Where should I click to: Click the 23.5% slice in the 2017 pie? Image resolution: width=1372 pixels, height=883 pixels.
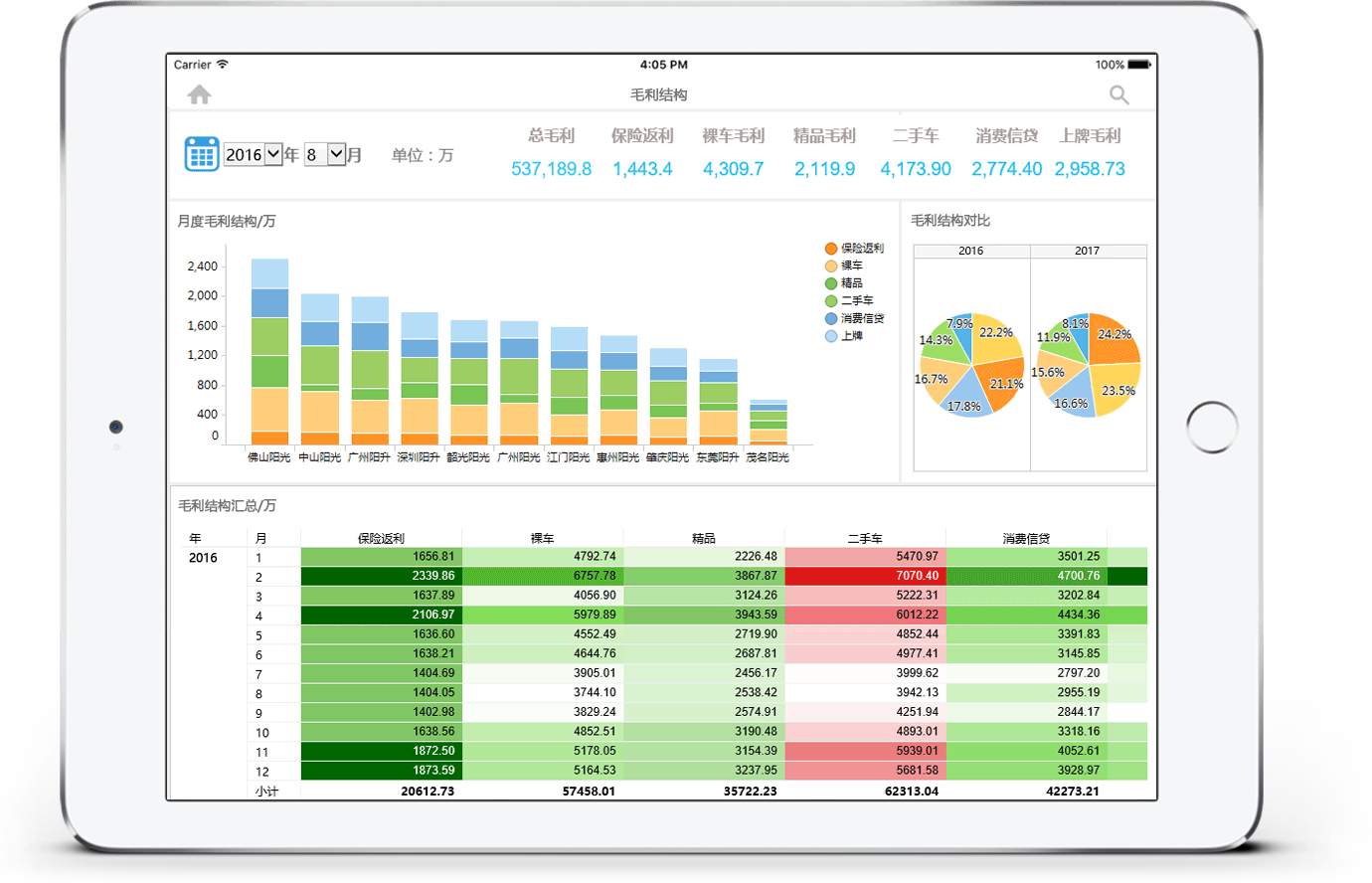pos(1115,388)
